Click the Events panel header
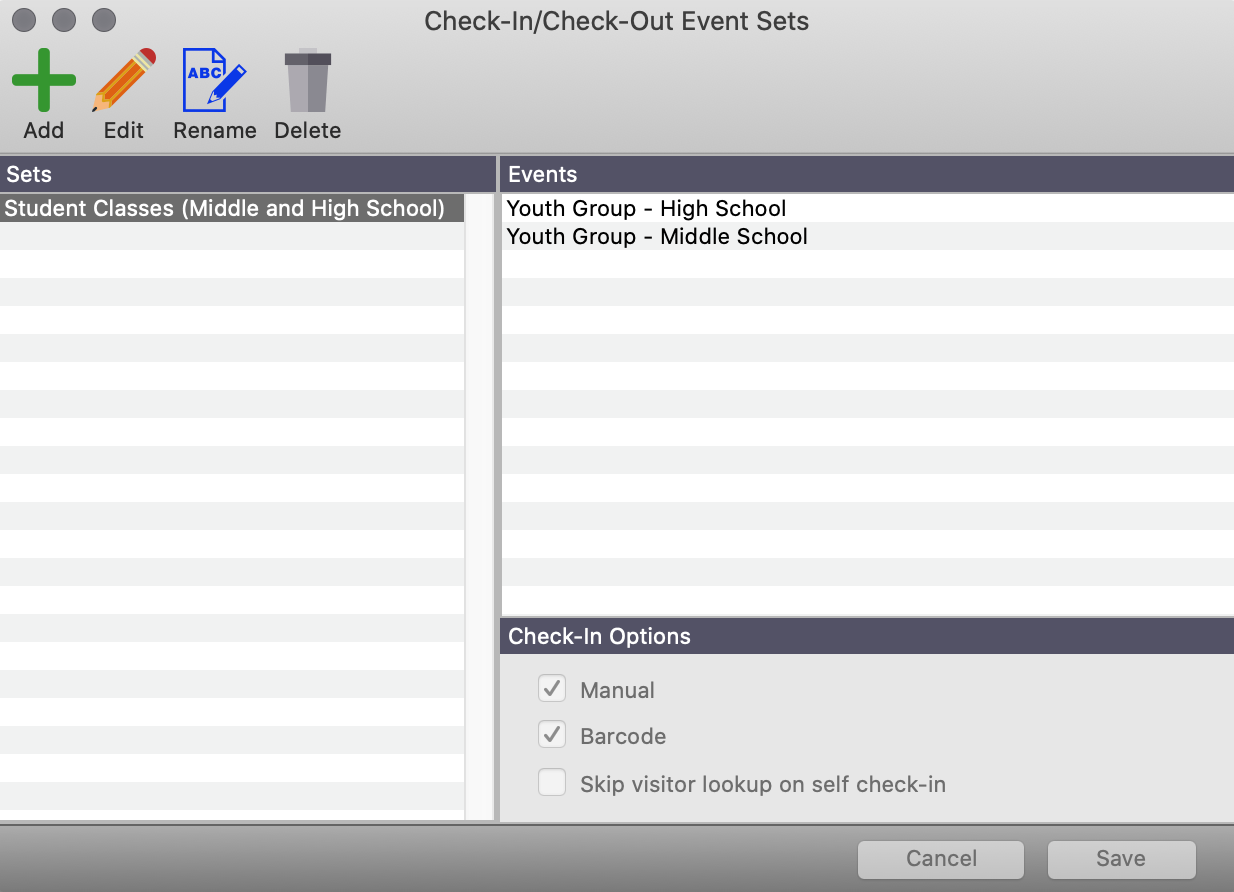This screenshot has width=1234, height=892. 542,174
